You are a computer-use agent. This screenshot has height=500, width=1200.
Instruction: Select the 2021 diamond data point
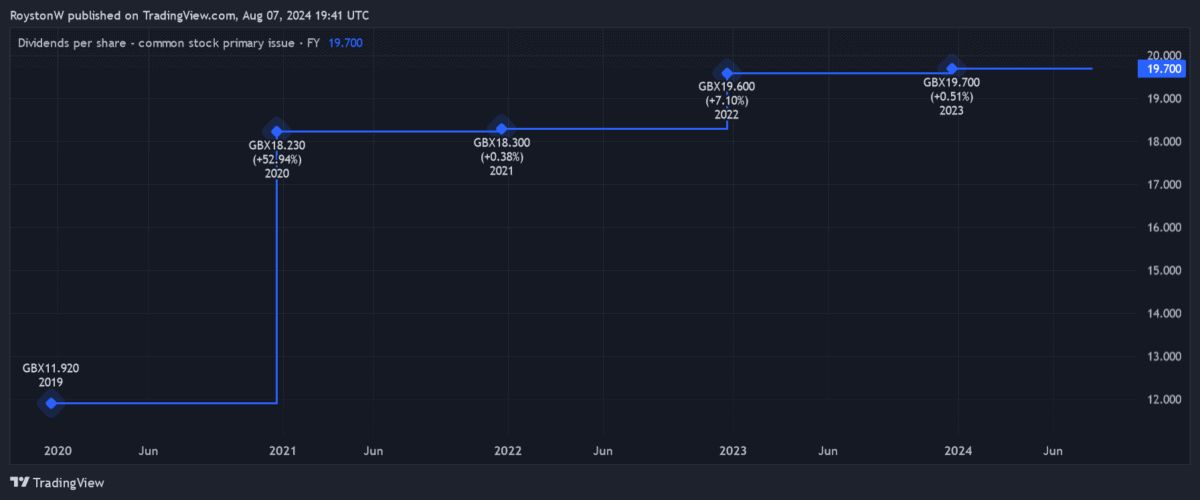coord(501,129)
